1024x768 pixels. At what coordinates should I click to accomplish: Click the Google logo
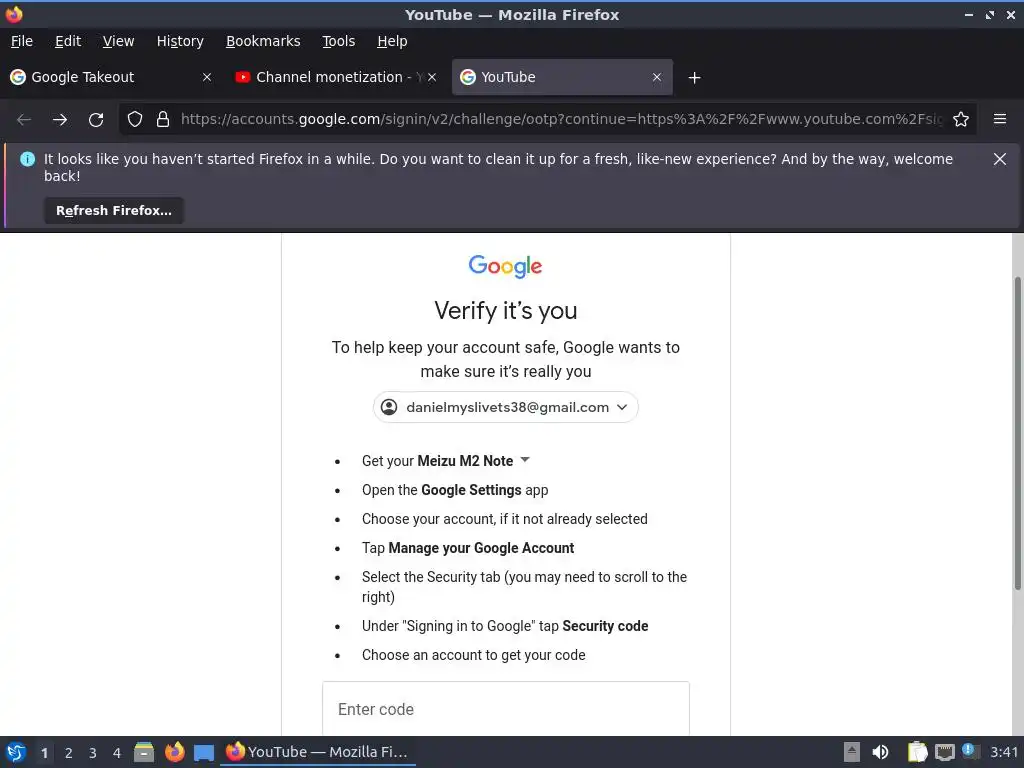click(505, 266)
